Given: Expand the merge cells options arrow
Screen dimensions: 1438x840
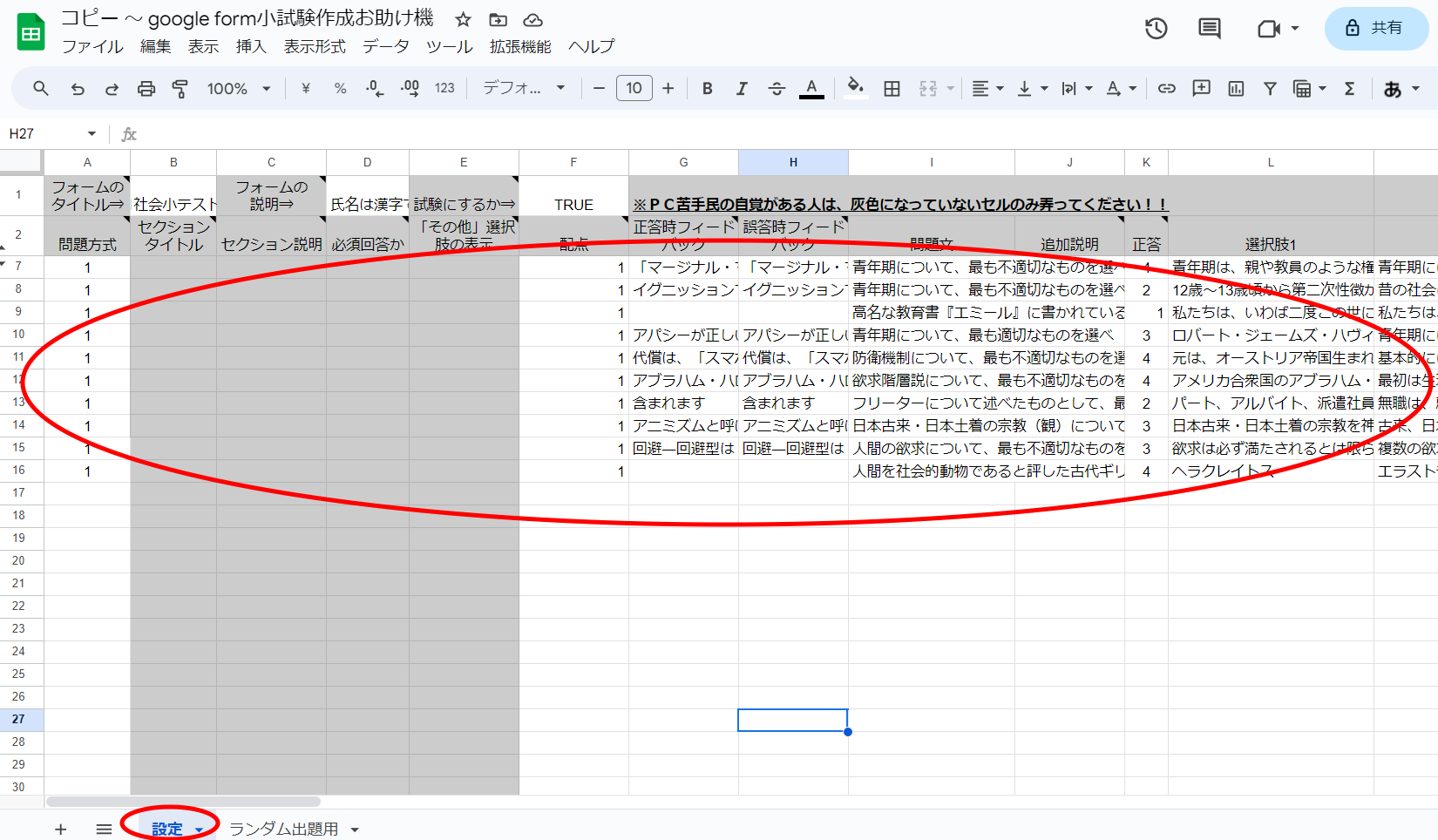Looking at the screenshot, I should tap(950, 88).
